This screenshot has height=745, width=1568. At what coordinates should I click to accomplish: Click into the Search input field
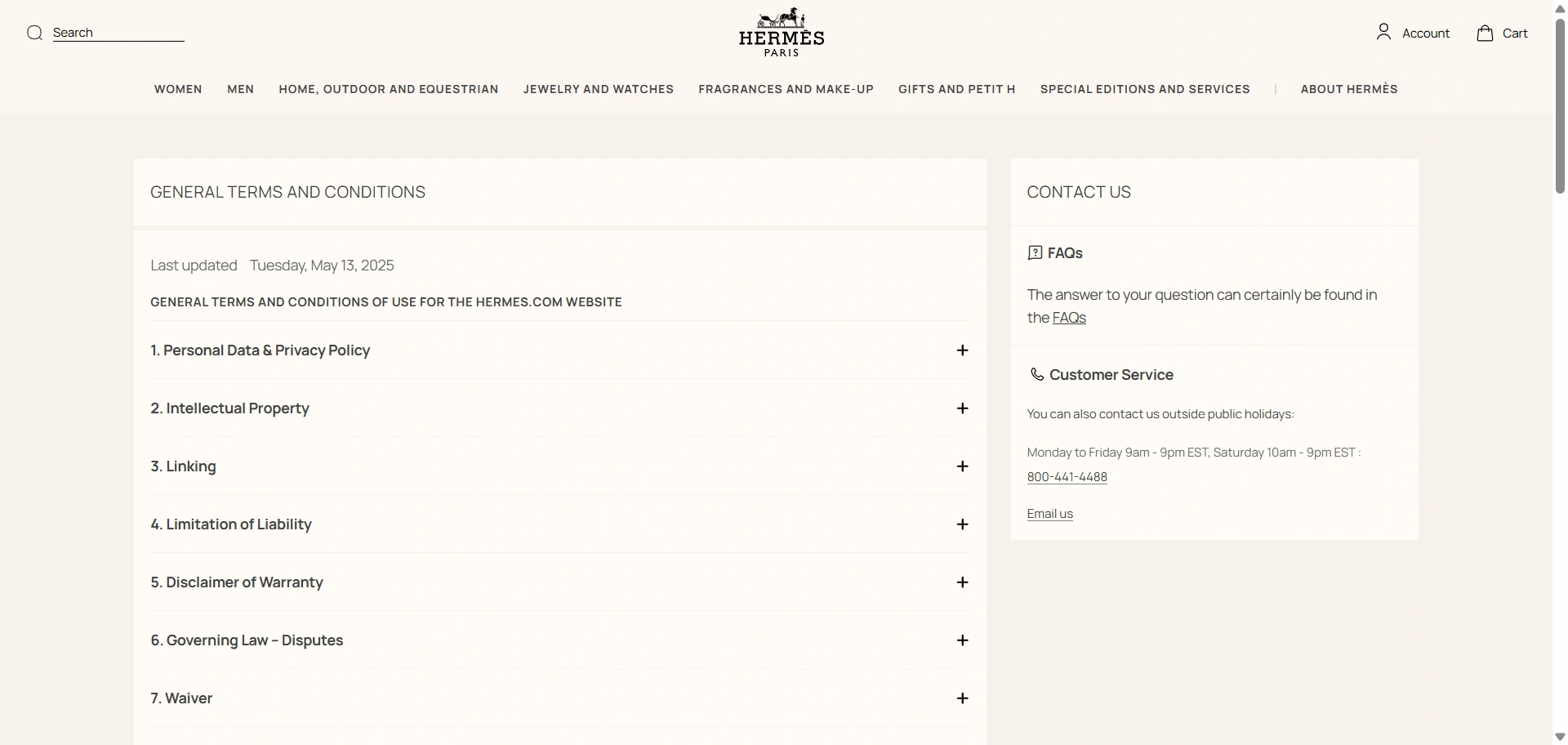[118, 33]
